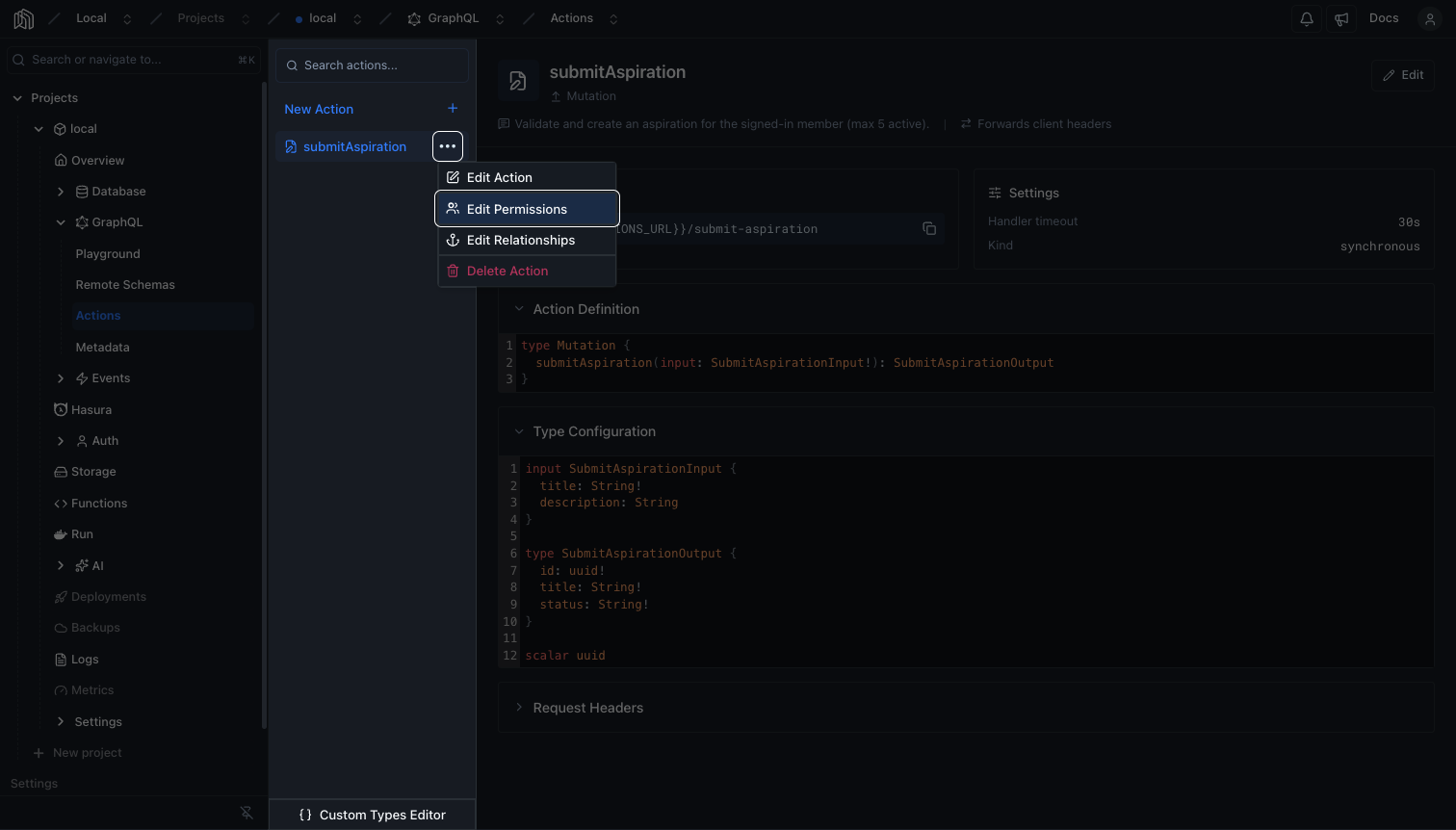The image size is (1456, 830).
Task: Expand the Database section
Action: coord(61,192)
